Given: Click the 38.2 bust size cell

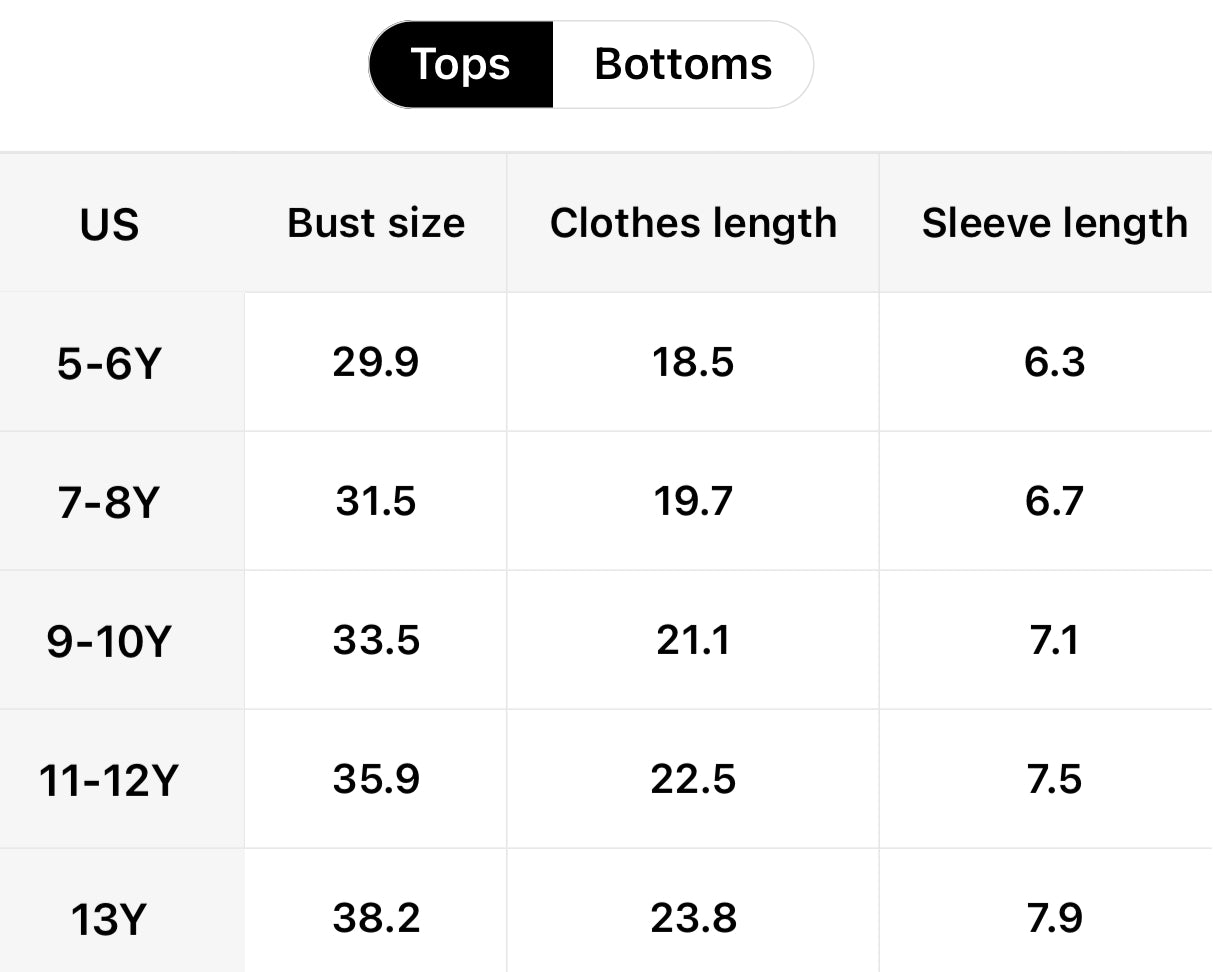Looking at the screenshot, I should [x=376, y=918].
